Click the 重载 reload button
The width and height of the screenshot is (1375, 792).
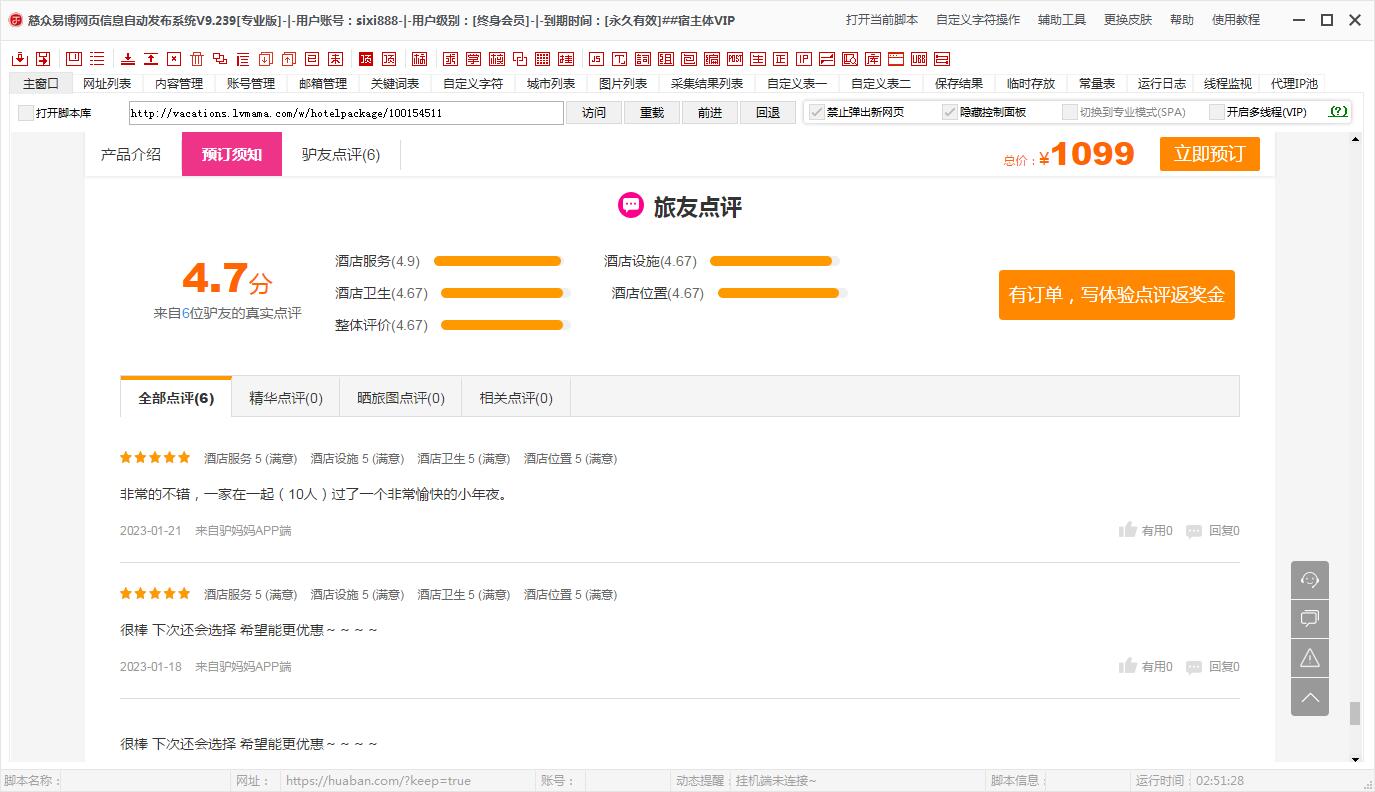pos(652,113)
